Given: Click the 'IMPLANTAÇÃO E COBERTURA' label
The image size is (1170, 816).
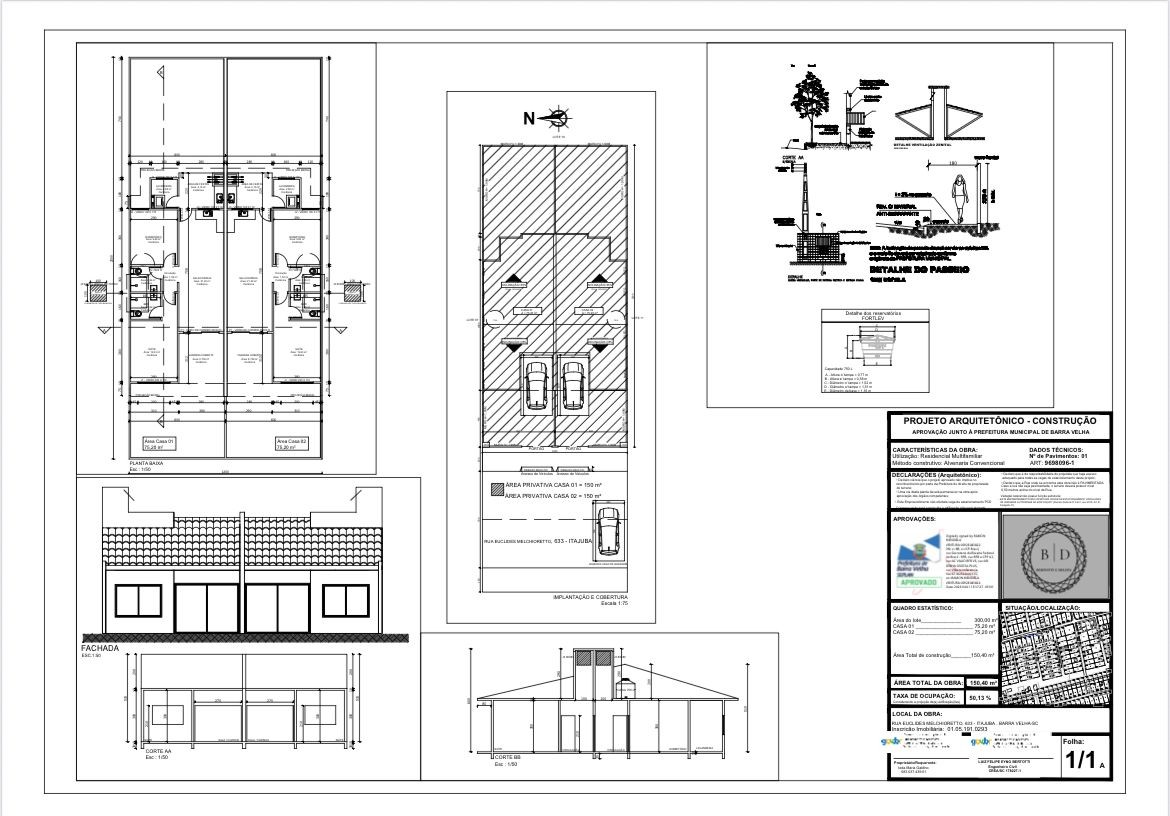Looking at the screenshot, I should 590,597.
